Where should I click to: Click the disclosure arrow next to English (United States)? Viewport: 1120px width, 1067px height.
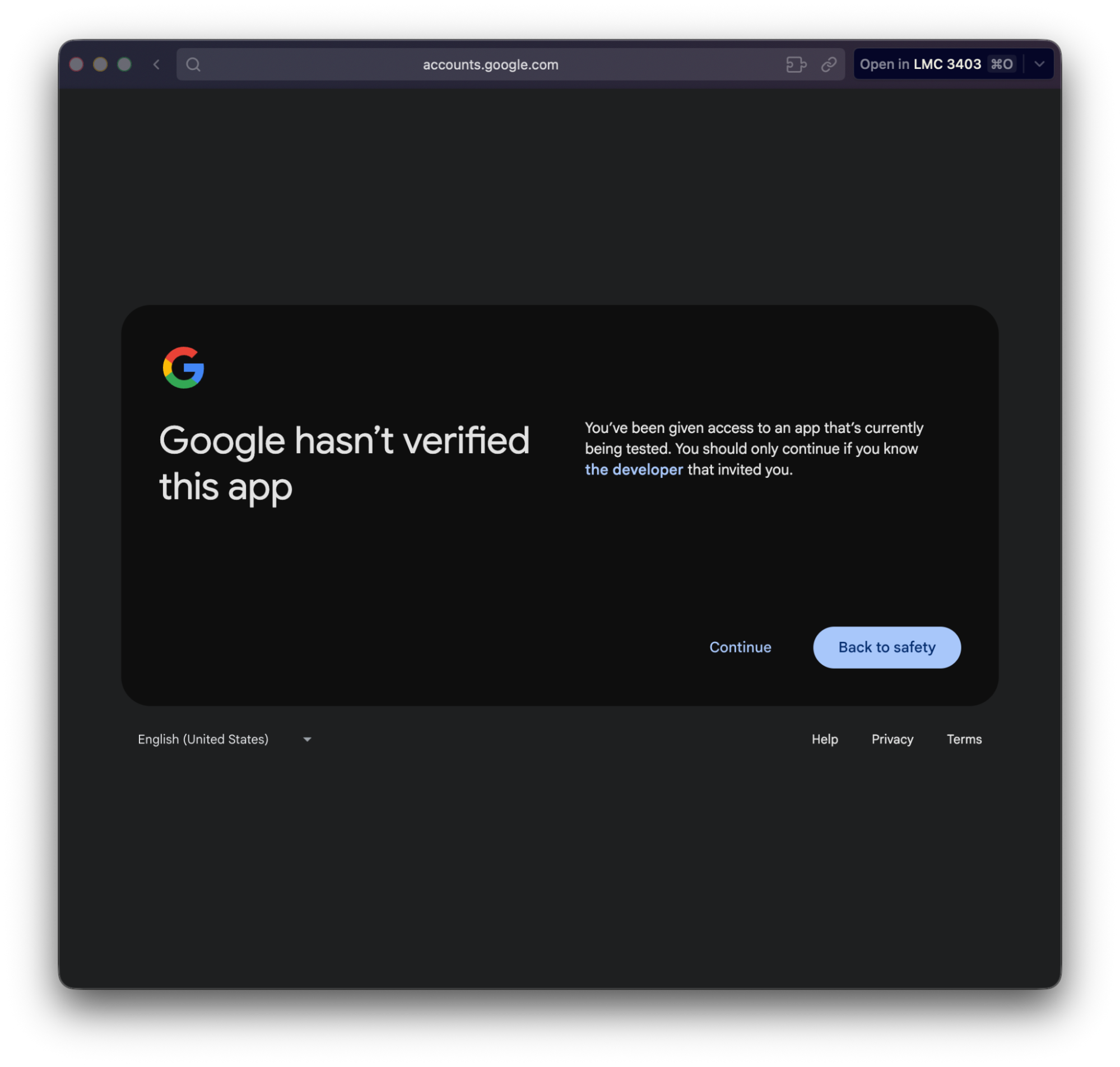tap(307, 739)
